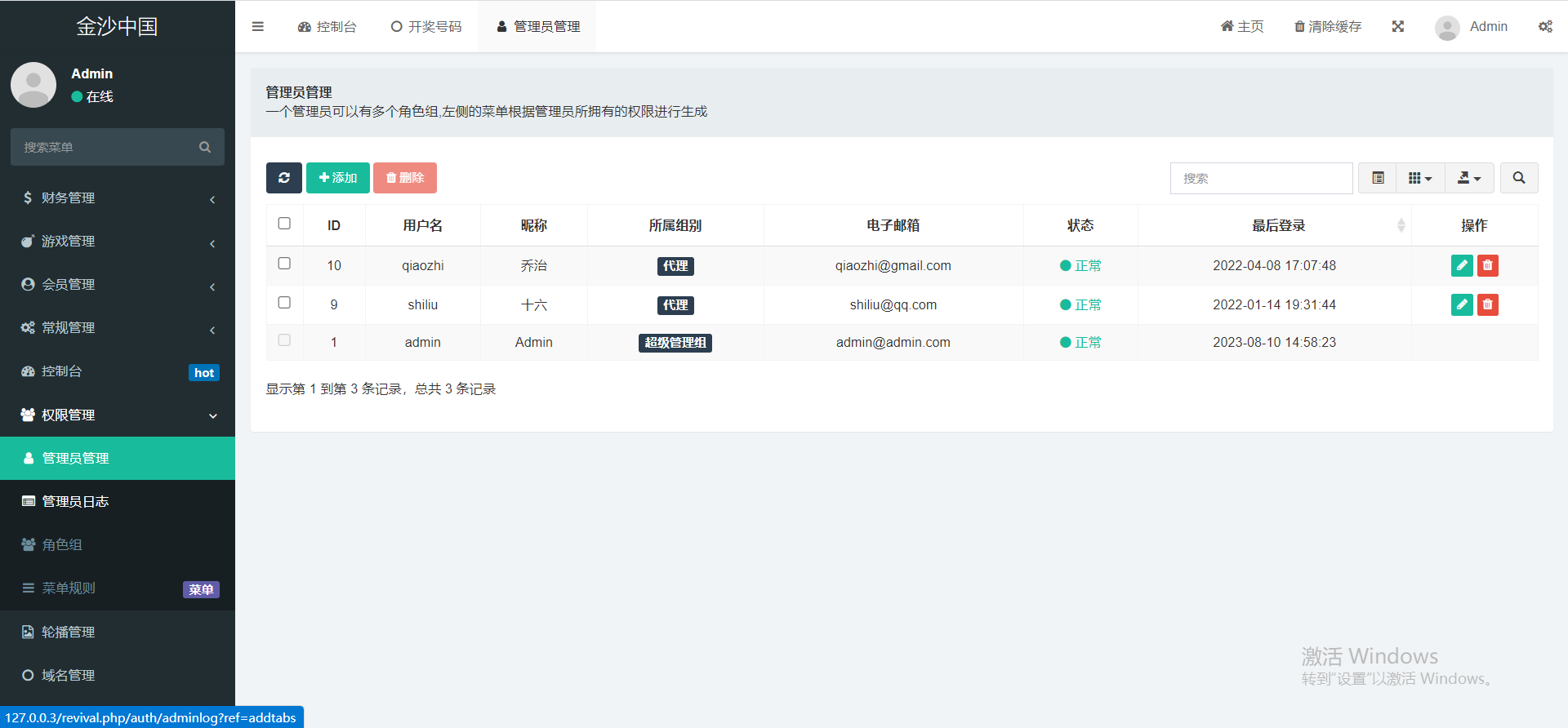The width and height of the screenshot is (1568, 728).
Task: Click the 用户名 column header
Action: pyautogui.click(x=423, y=225)
